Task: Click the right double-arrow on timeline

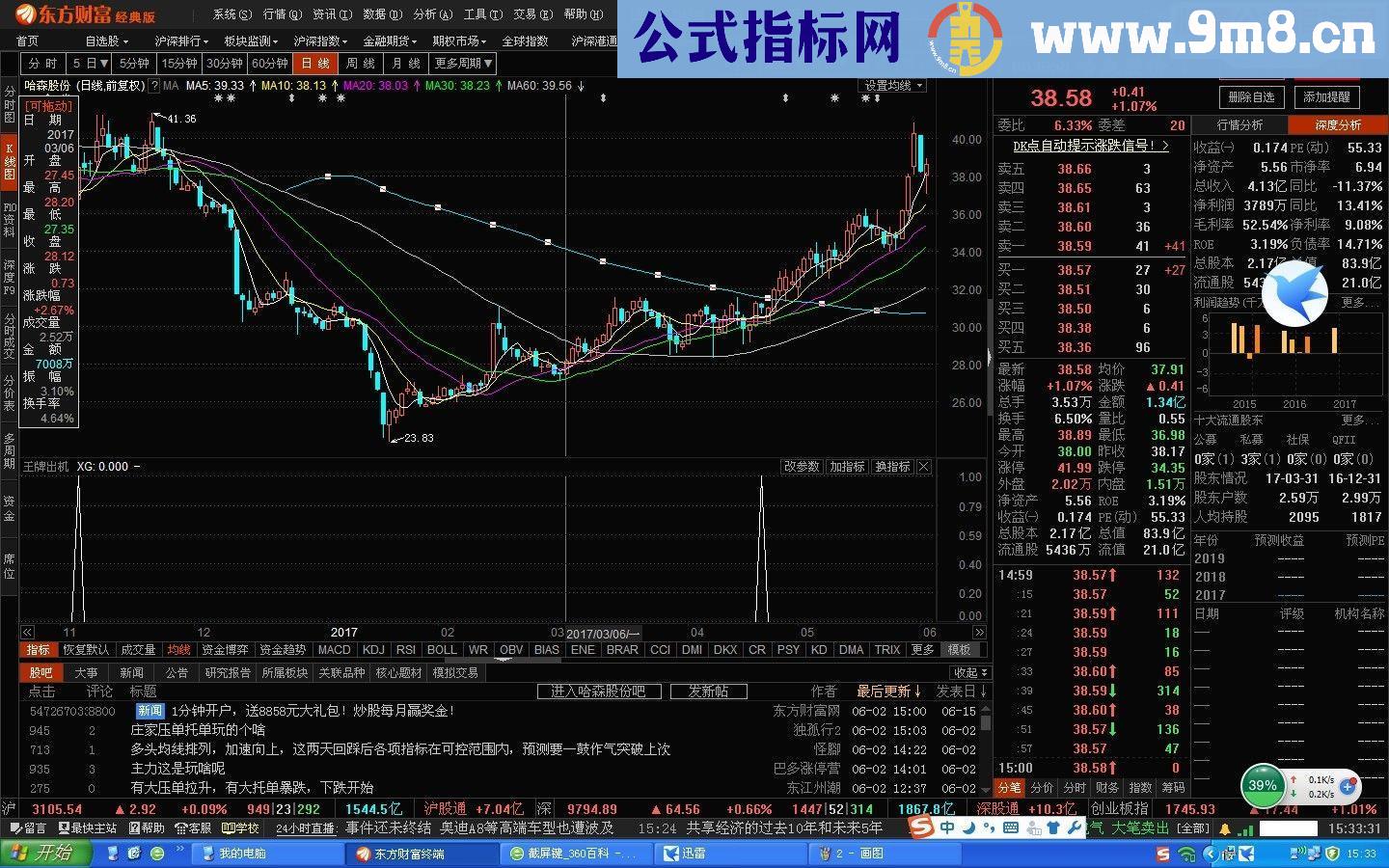Action: coord(979,633)
